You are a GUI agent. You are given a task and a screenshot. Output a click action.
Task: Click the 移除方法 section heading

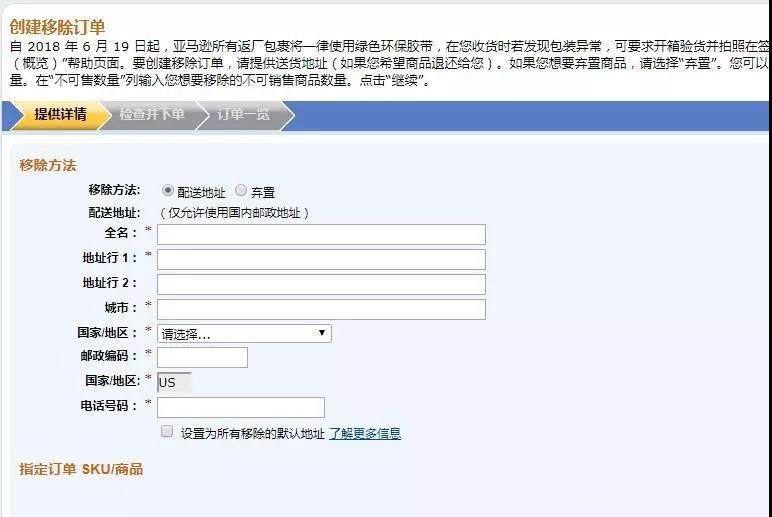coord(48,165)
